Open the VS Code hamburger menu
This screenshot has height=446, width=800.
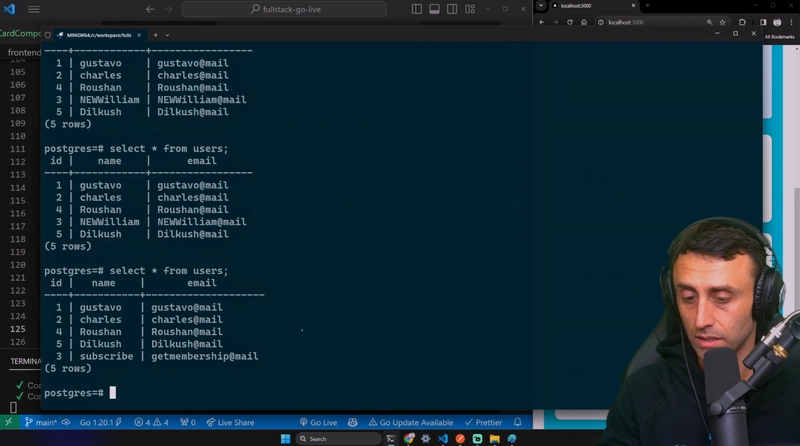coord(34,9)
